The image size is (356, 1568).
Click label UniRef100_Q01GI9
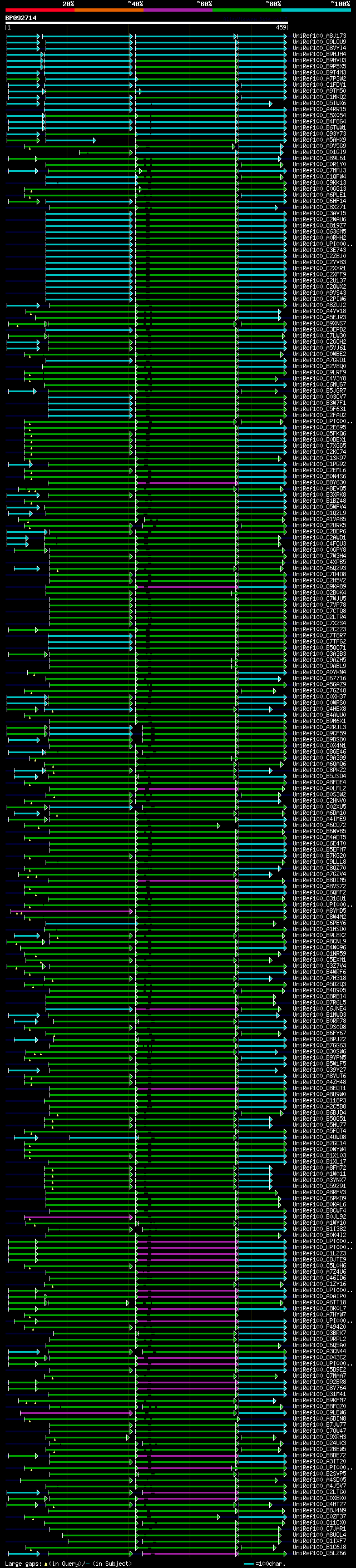(x=319, y=152)
